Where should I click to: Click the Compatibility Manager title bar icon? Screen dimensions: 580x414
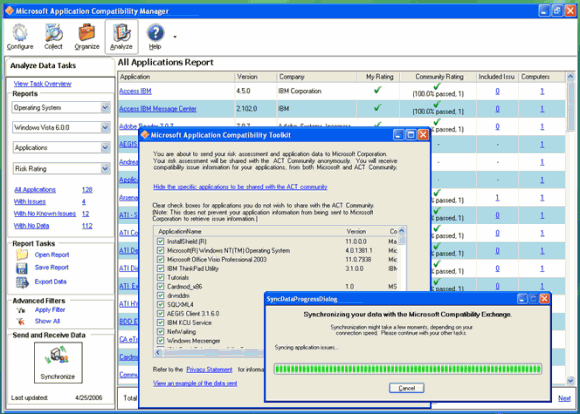coord(10,10)
